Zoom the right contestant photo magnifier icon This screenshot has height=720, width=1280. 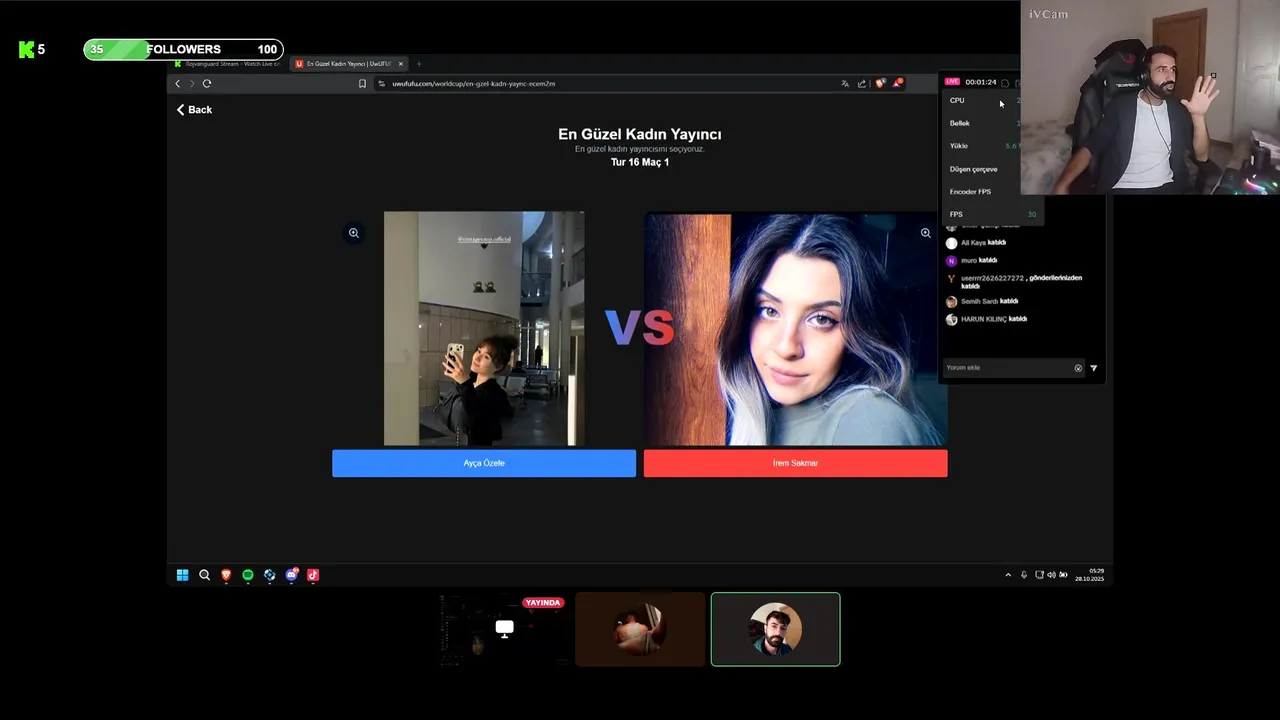[x=925, y=233]
